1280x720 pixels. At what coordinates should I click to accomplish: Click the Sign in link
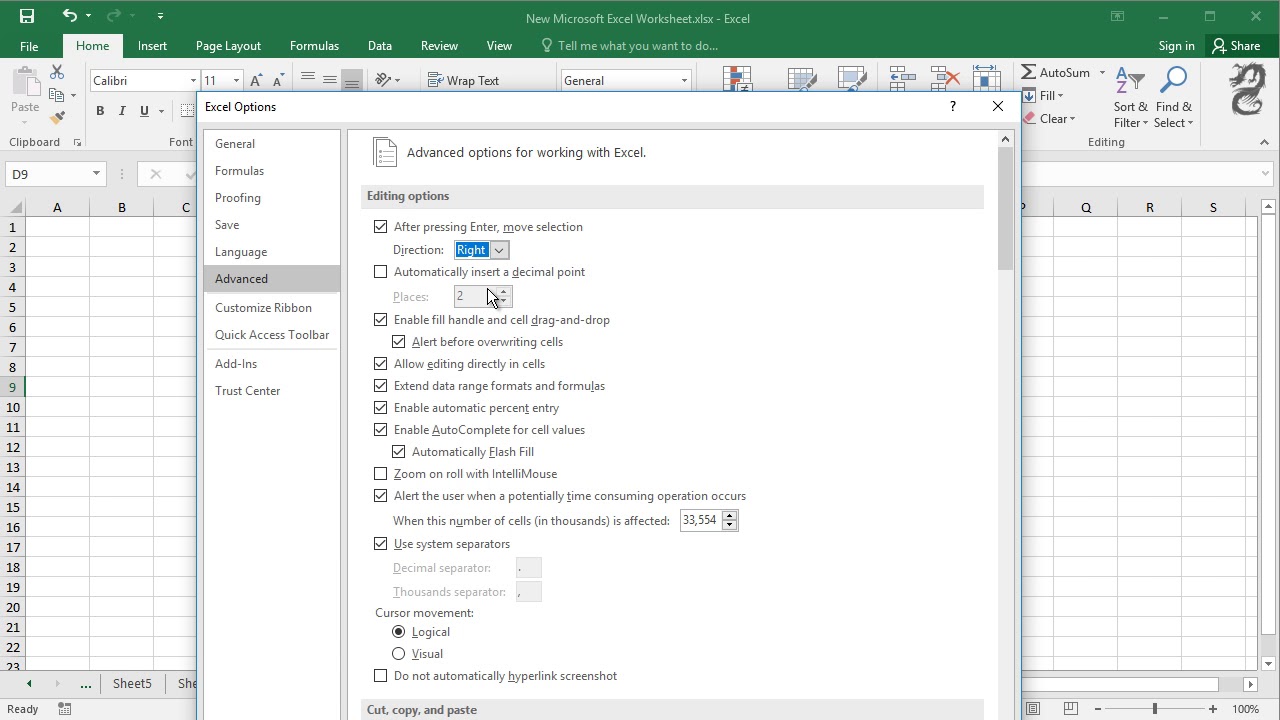point(1176,46)
